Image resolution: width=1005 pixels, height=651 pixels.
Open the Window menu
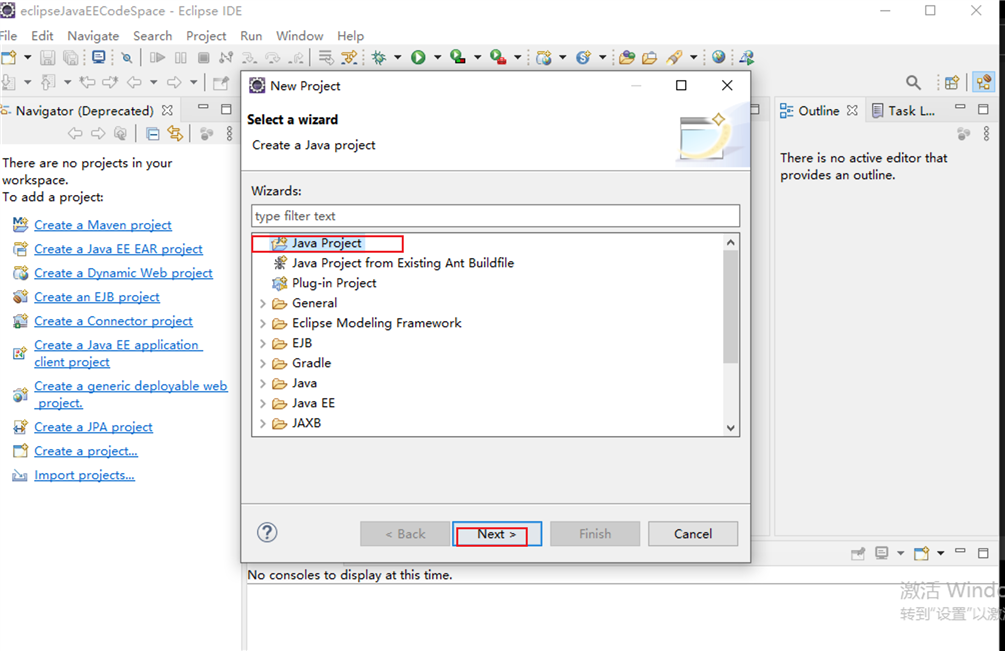click(299, 36)
